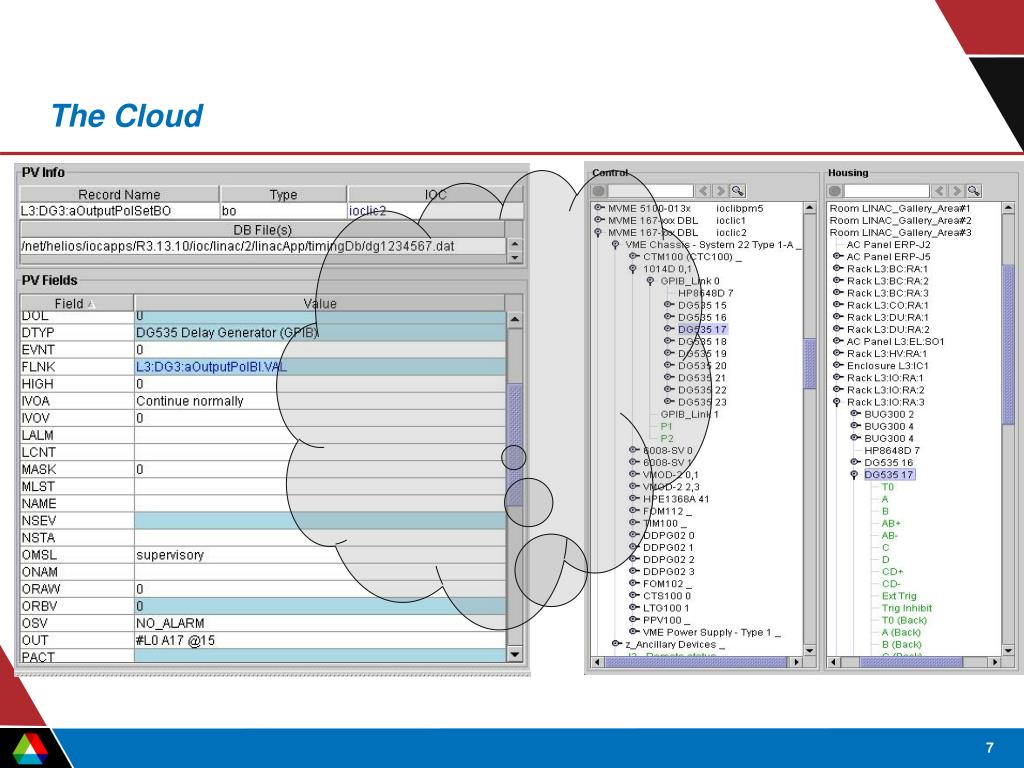1024x768 pixels.
Task: Click Housing tree horizontal scroll right arrow
Action: tap(994, 662)
